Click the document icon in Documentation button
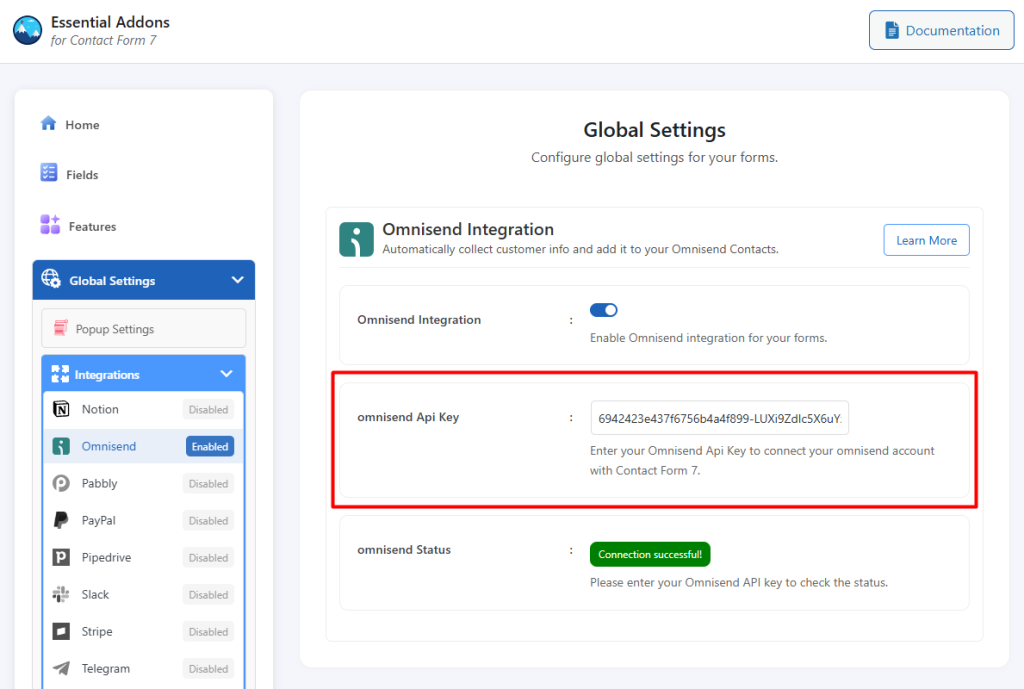 point(891,30)
